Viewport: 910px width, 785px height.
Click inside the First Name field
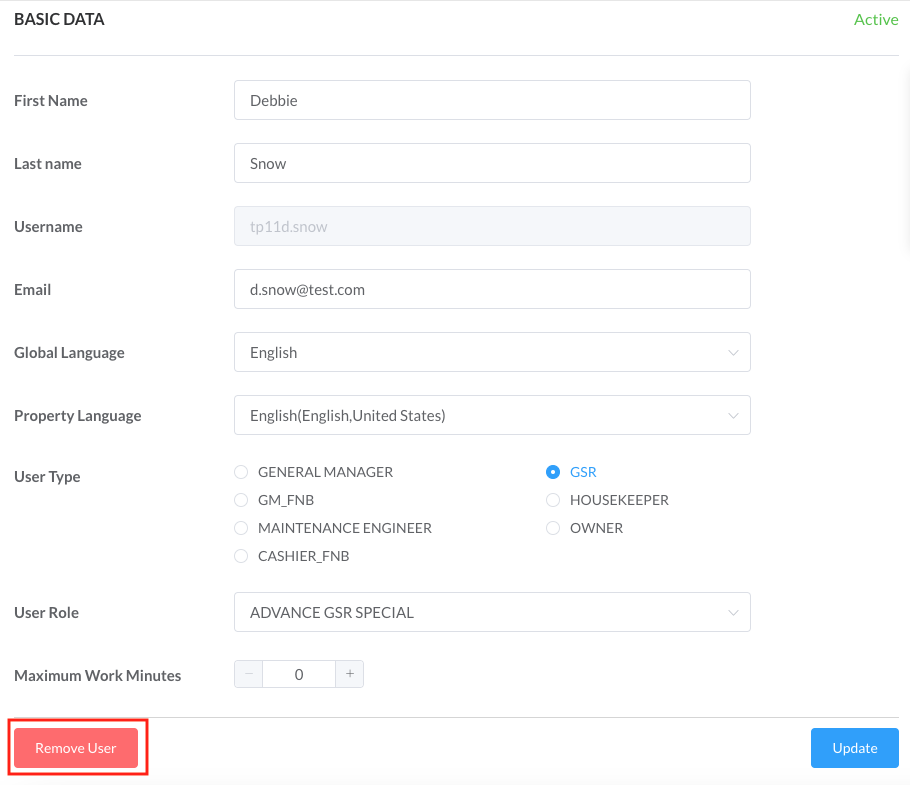click(492, 100)
